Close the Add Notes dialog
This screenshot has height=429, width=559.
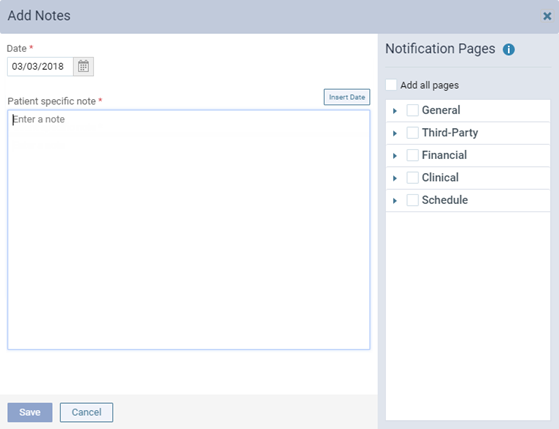click(x=547, y=16)
